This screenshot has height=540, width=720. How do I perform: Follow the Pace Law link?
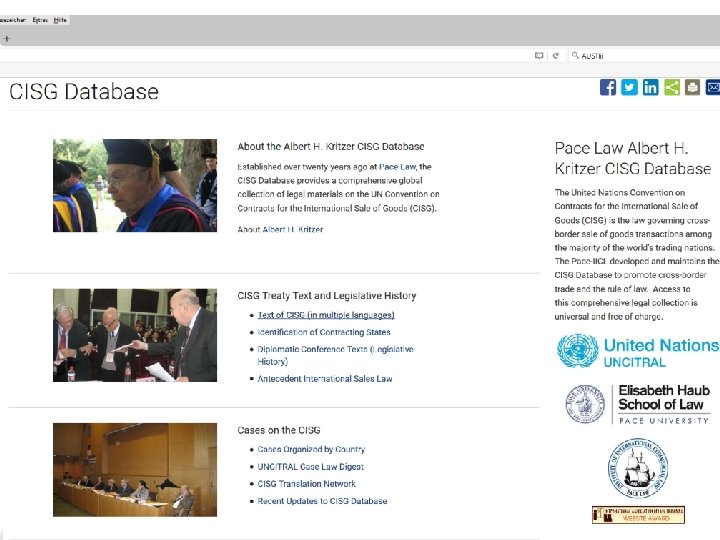397,167
